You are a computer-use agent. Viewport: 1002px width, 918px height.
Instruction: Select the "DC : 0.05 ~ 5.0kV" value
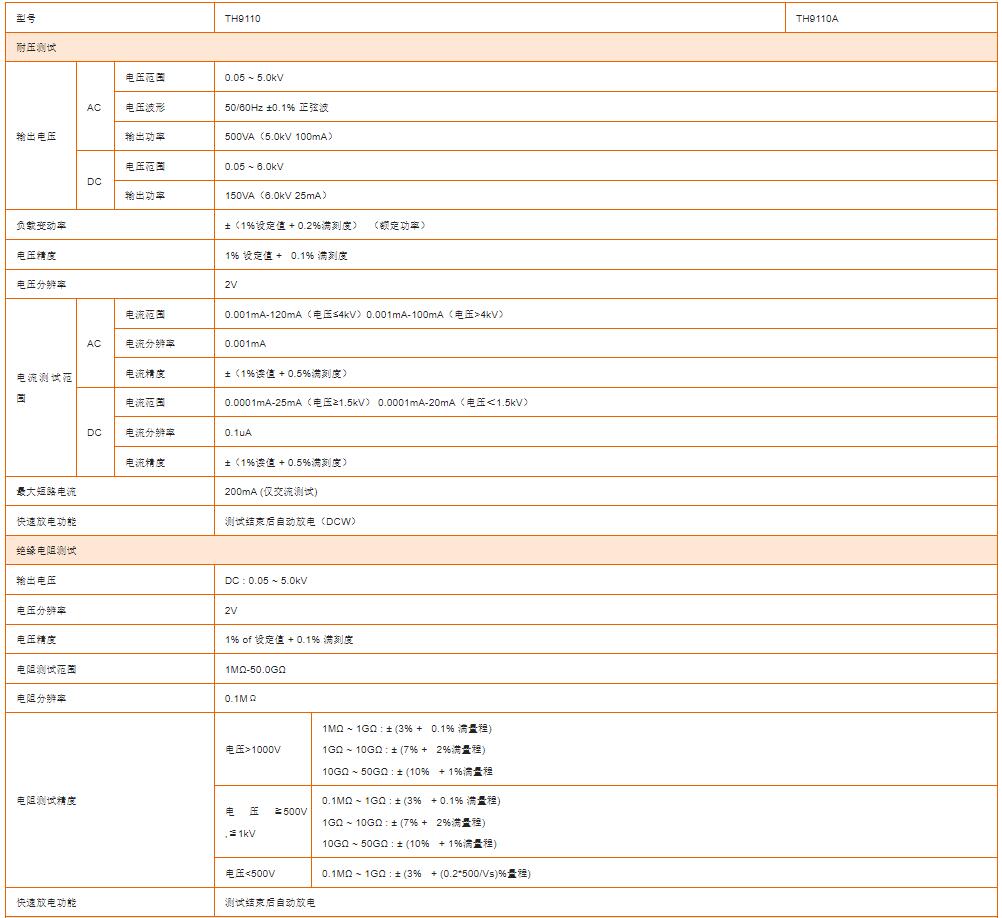266,581
